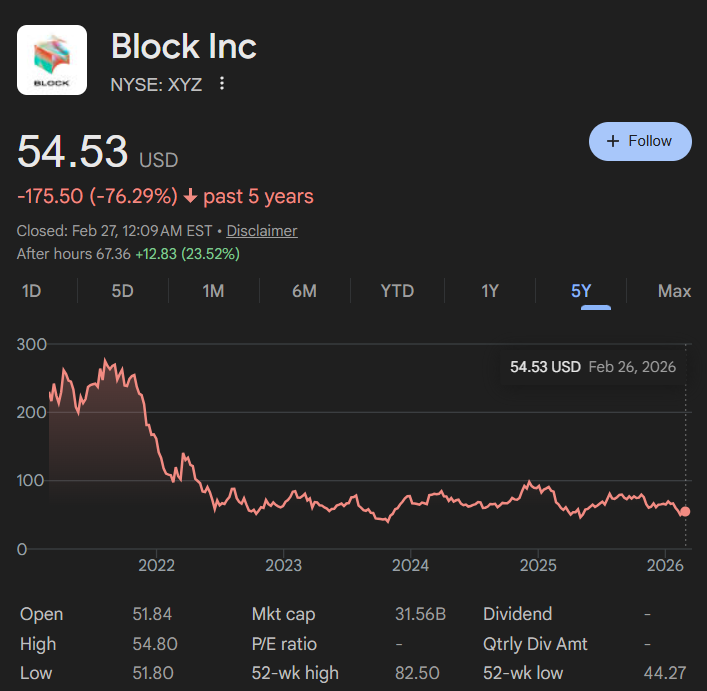707x691 pixels.
Task: Switch to the YTD tab
Action: [397, 291]
